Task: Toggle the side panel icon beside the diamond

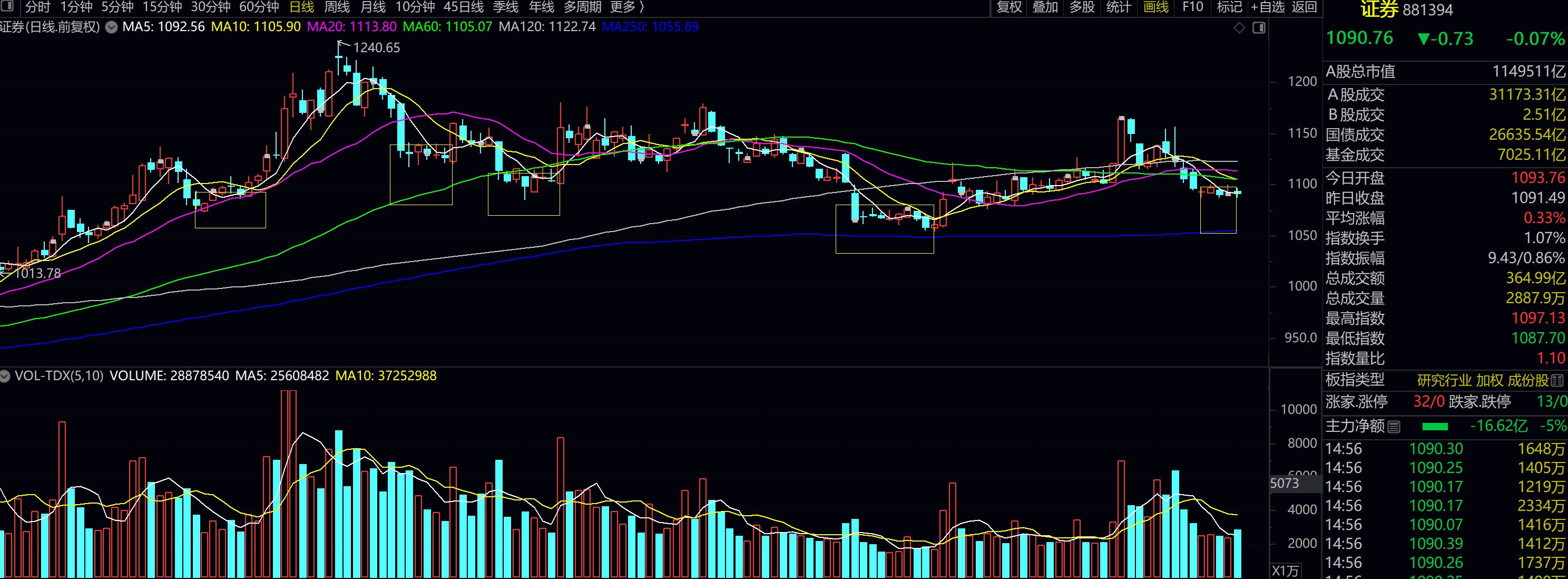Action: tap(1259, 28)
